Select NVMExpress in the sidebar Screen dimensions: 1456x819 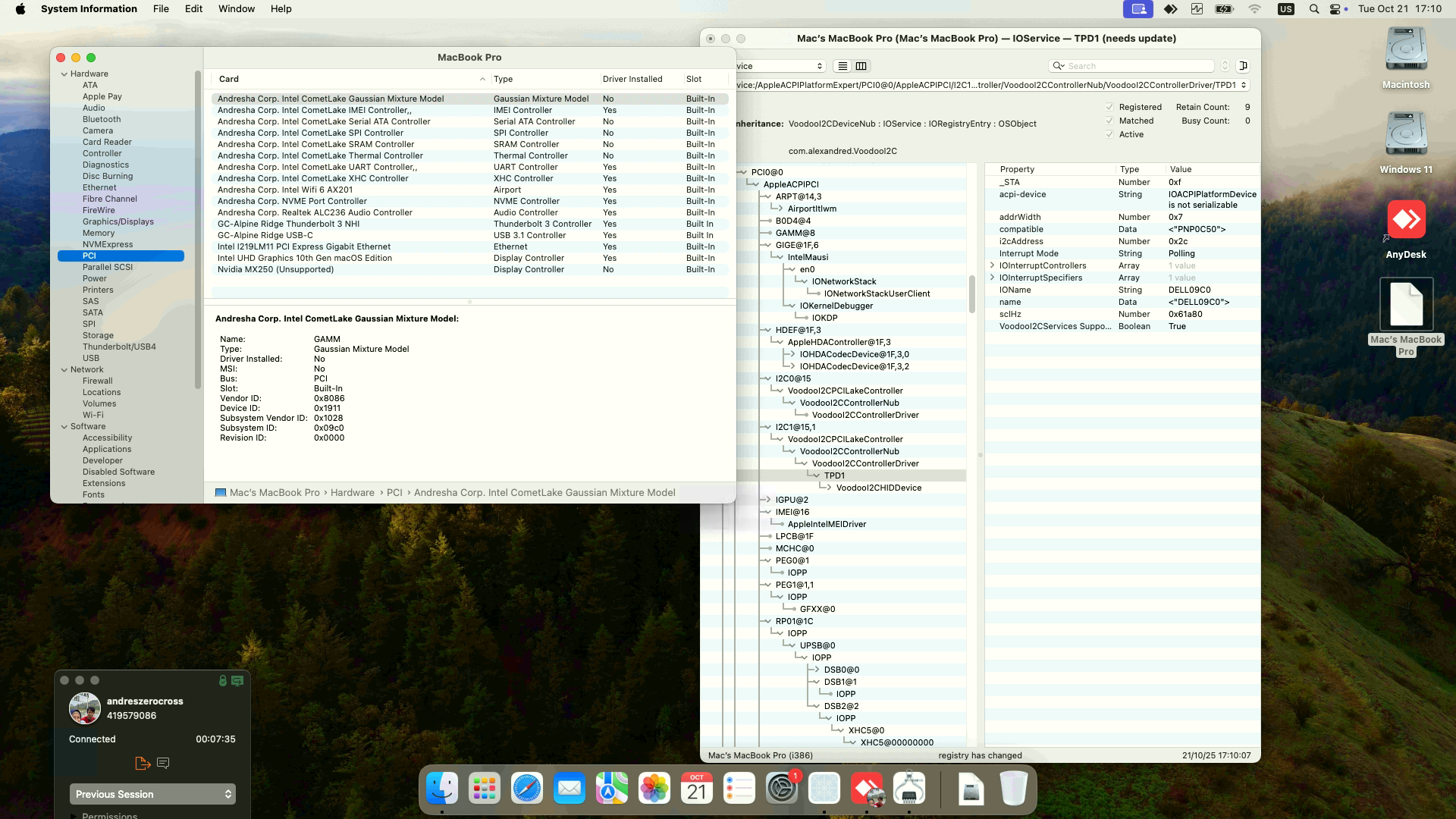coord(108,244)
